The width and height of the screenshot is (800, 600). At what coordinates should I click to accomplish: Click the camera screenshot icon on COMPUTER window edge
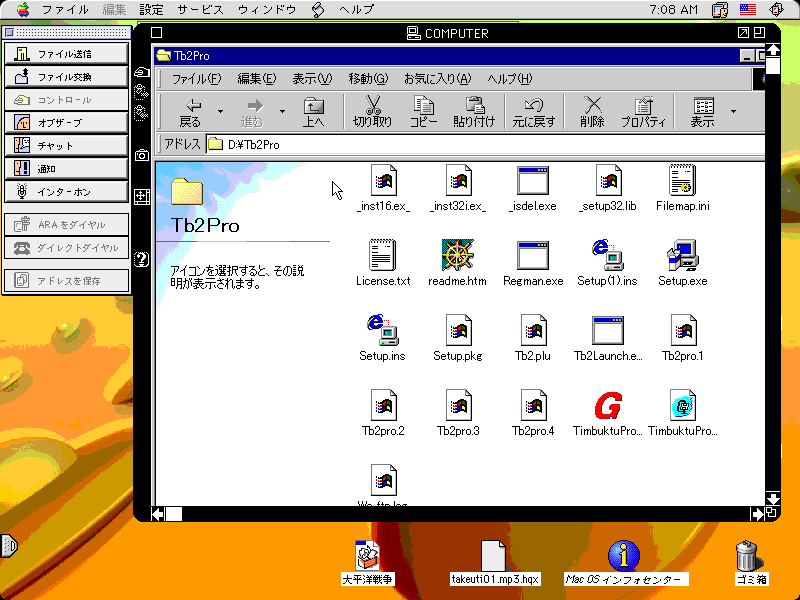pyautogui.click(x=142, y=155)
